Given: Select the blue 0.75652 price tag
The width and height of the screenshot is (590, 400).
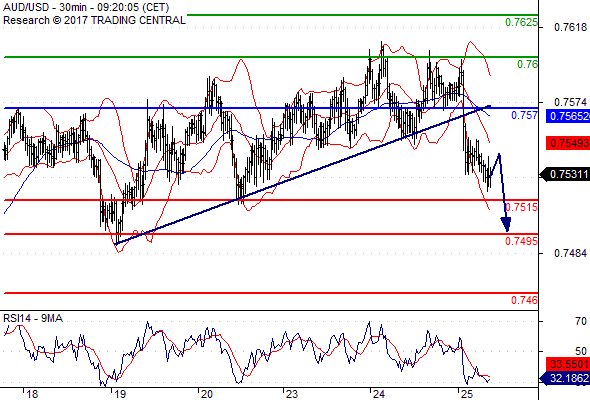Looking at the screenshot, I should pos(568,116).
